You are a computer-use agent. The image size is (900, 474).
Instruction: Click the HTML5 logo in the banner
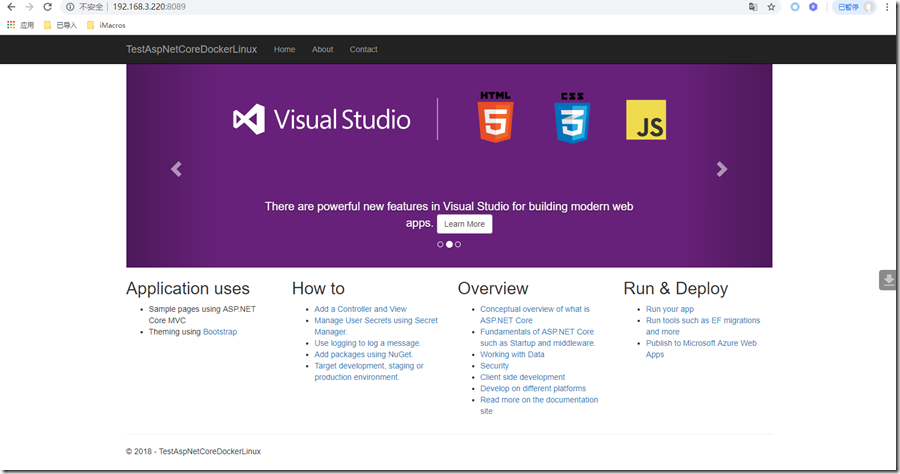point(495,117)
